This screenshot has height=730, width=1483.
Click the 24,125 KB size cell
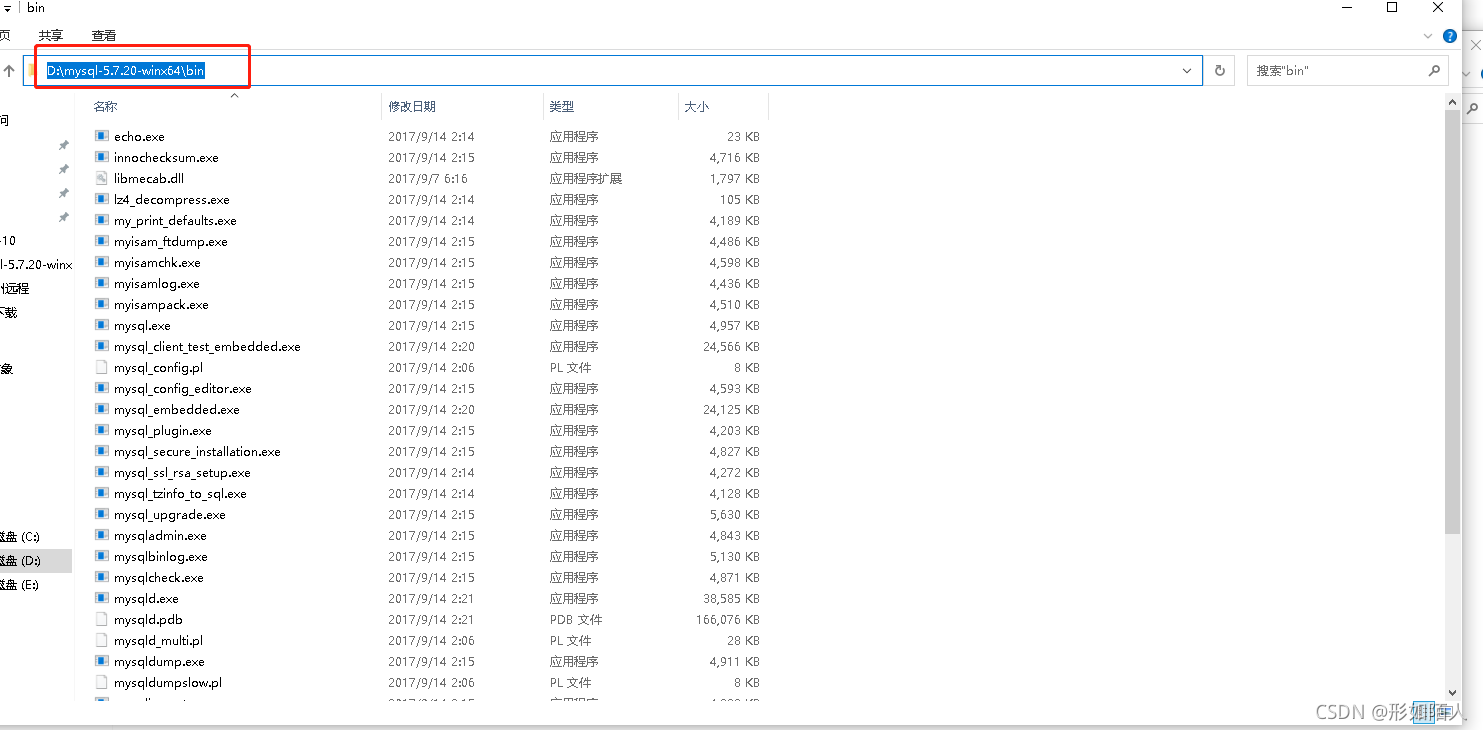point(732,409)
